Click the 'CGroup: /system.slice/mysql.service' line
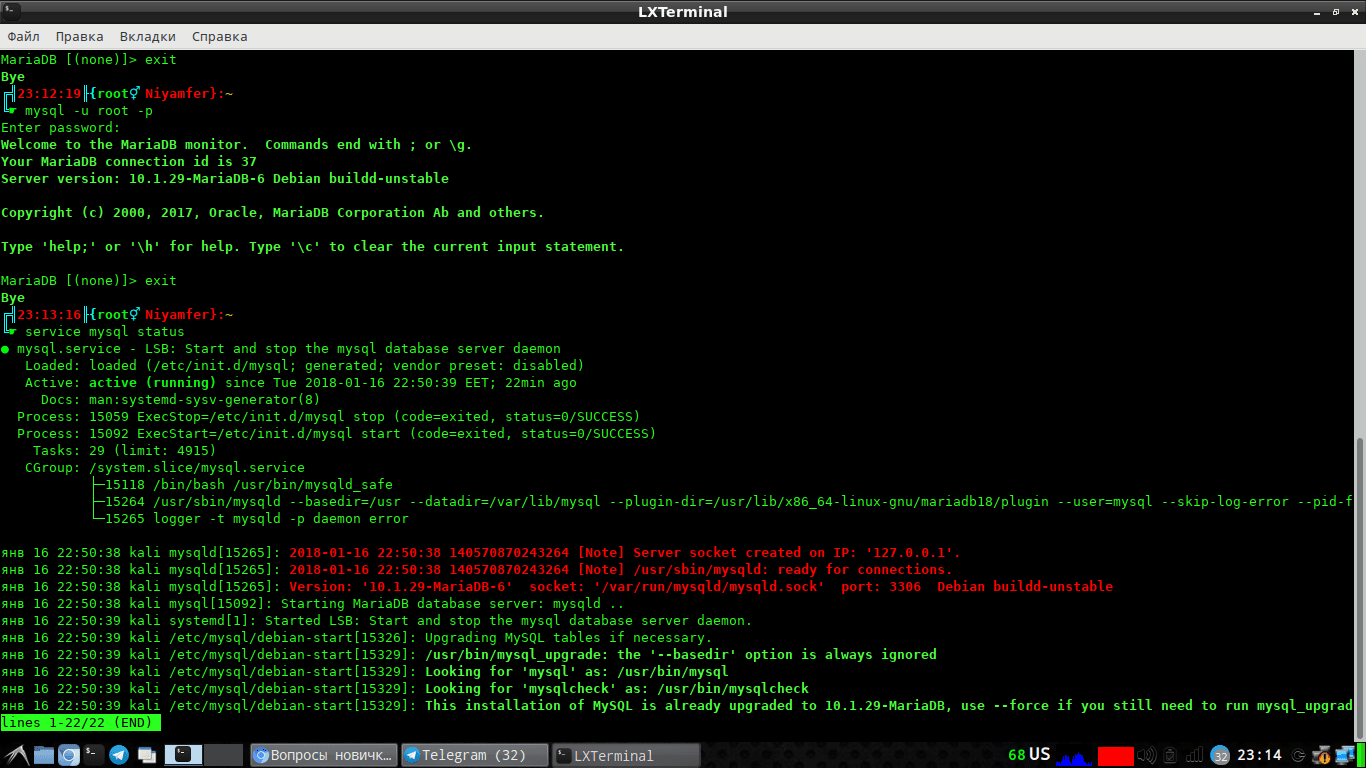Screen dimensions: 1366x768 [x=165, y=468]
